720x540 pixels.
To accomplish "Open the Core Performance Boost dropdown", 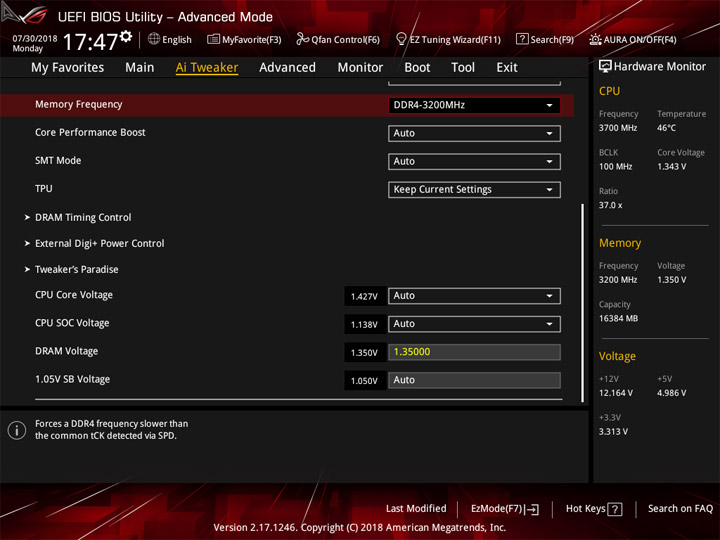I will (x=474, y=133).
